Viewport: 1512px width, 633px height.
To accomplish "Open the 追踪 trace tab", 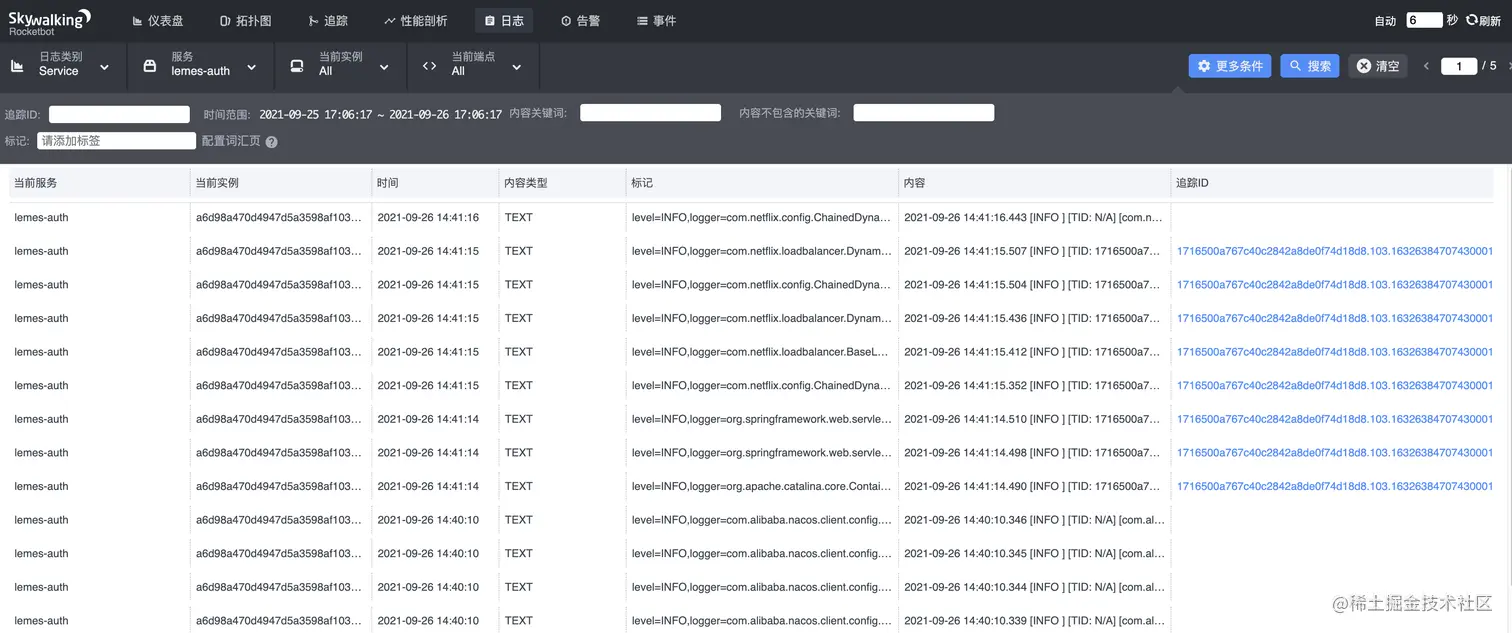I will pyautogui.click(x=328, y=21).
